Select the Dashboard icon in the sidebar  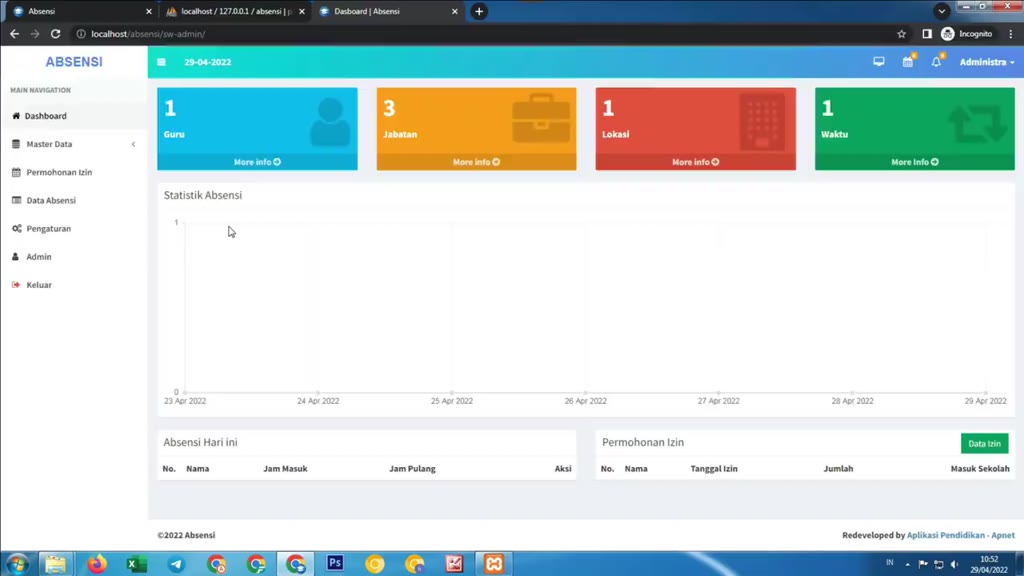pyautogui.click(x=15, y=115)
